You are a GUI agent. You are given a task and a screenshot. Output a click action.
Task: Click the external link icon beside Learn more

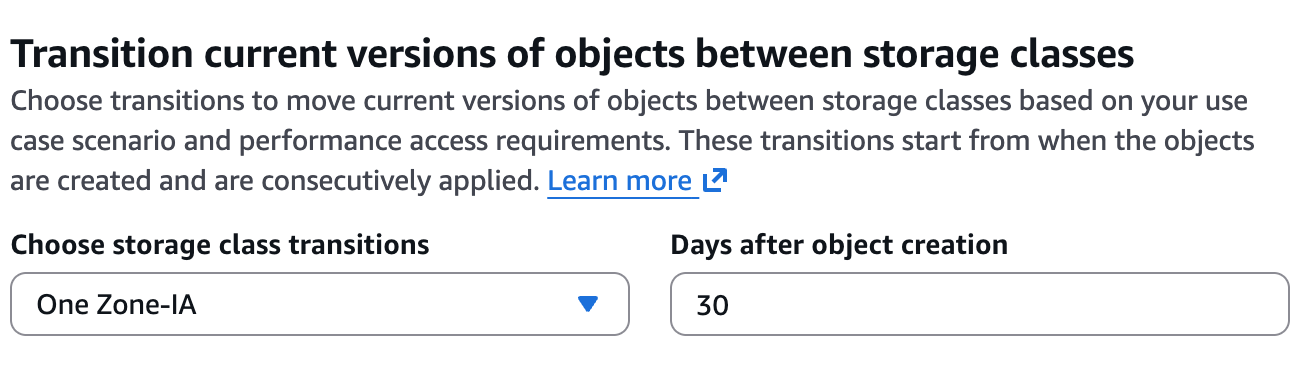(x=714, y=181)
